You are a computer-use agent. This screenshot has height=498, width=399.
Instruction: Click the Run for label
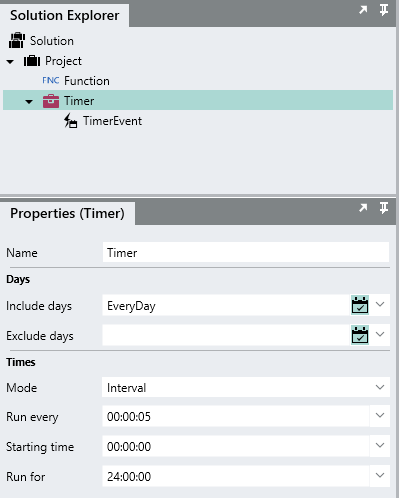[x=26, y=477]
